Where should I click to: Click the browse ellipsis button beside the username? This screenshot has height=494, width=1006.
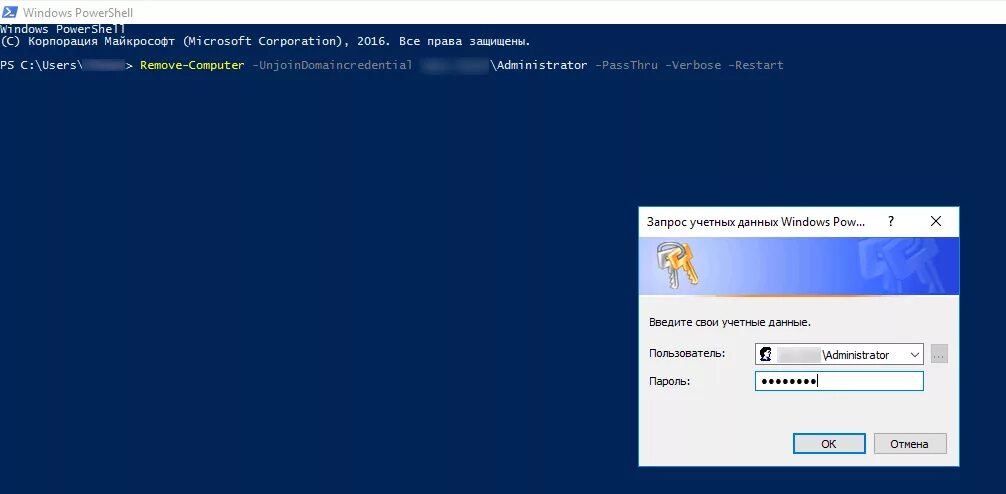pyautogui.click(x=939, y=354)
